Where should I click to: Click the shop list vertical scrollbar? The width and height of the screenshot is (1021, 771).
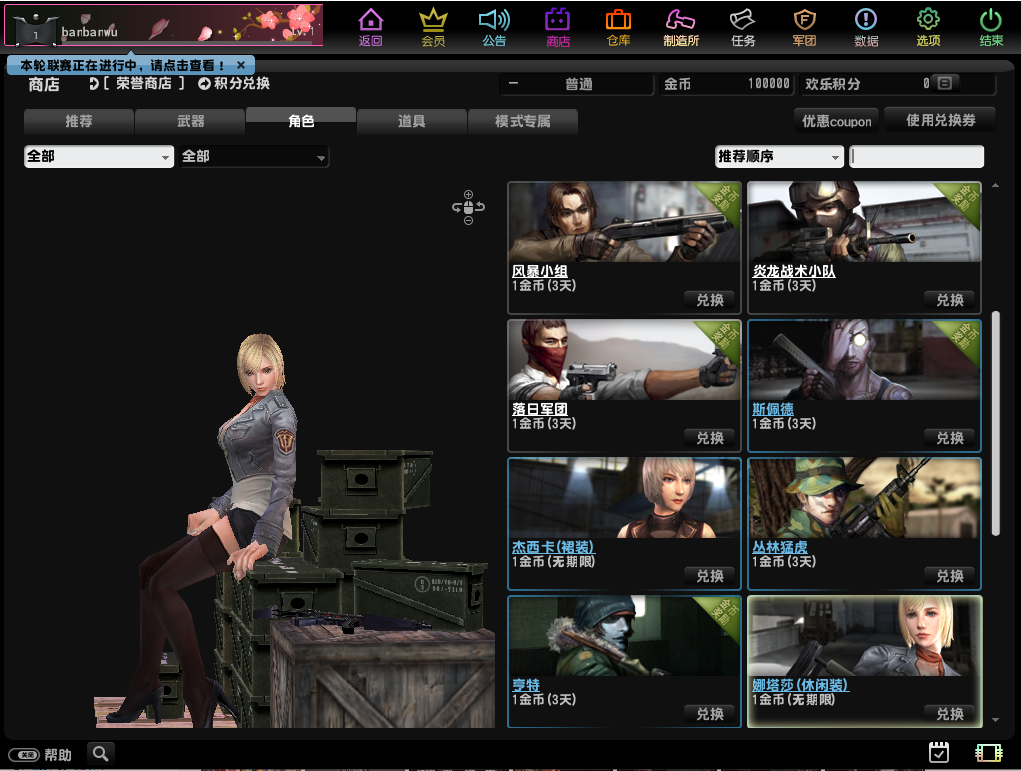coord(995,422)
